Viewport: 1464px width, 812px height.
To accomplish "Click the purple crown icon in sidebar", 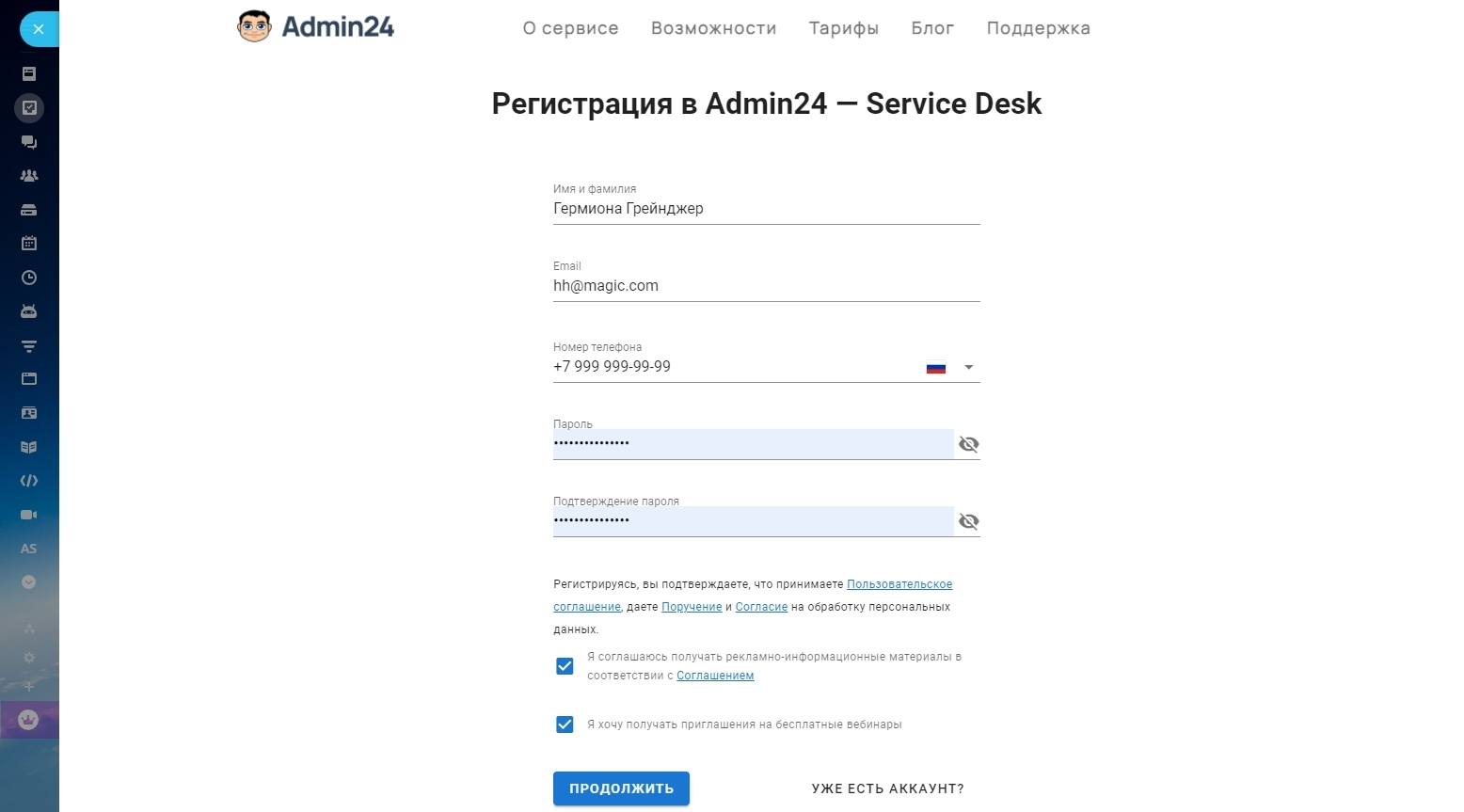I will pos(29,720).
